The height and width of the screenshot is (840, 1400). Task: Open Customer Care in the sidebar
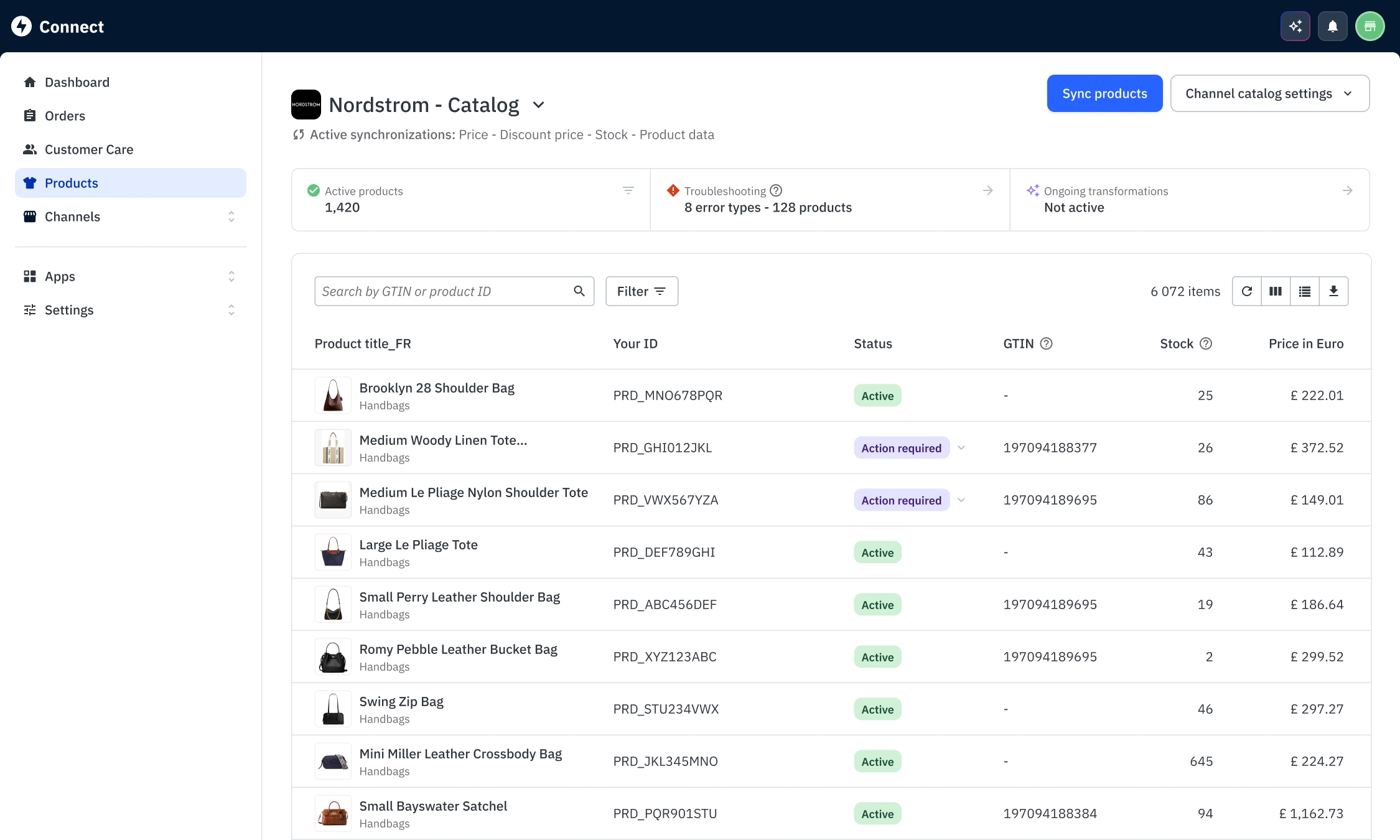(x=88, y=149)
